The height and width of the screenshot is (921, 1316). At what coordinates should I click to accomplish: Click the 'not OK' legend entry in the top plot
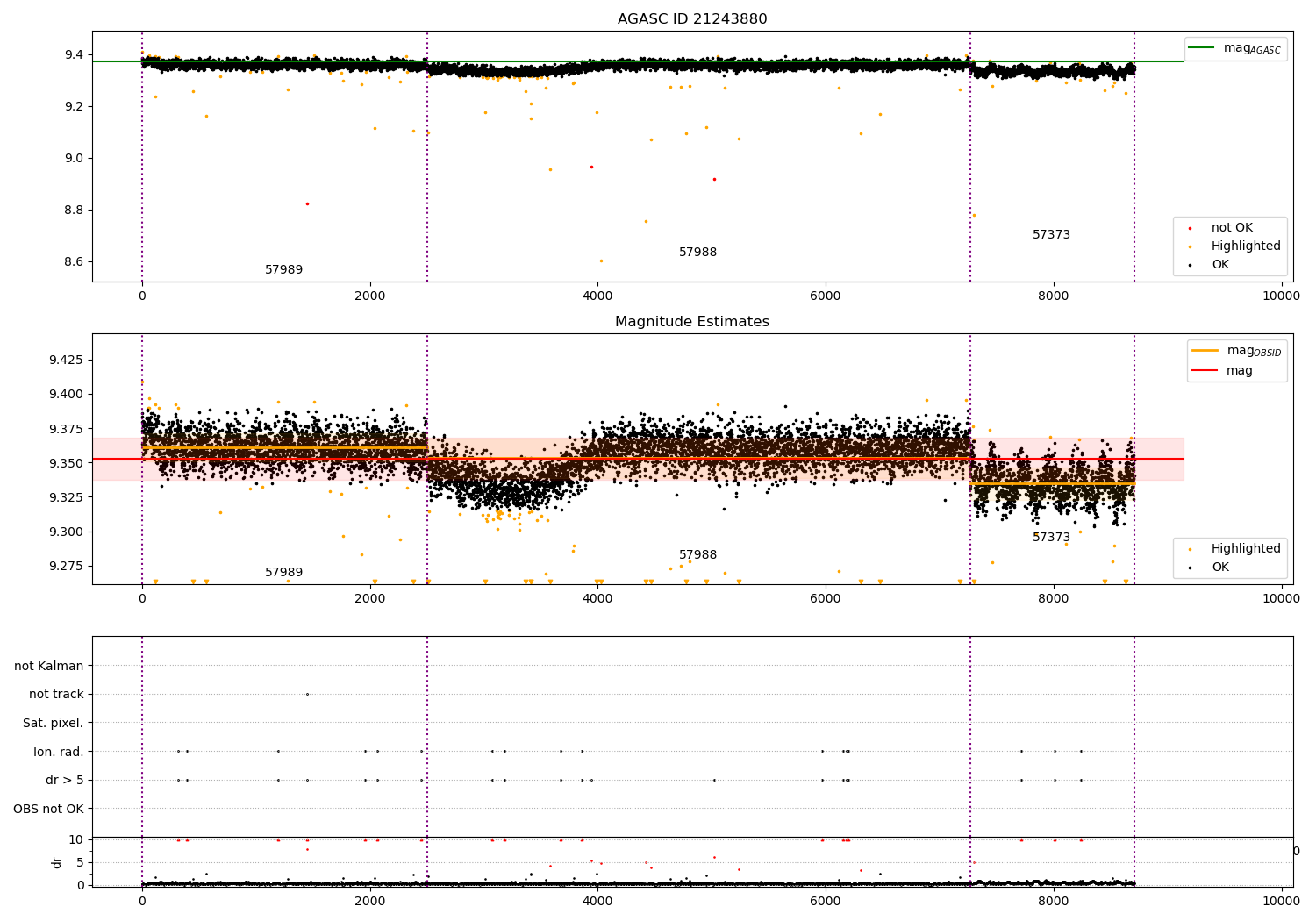(1232, 228)
